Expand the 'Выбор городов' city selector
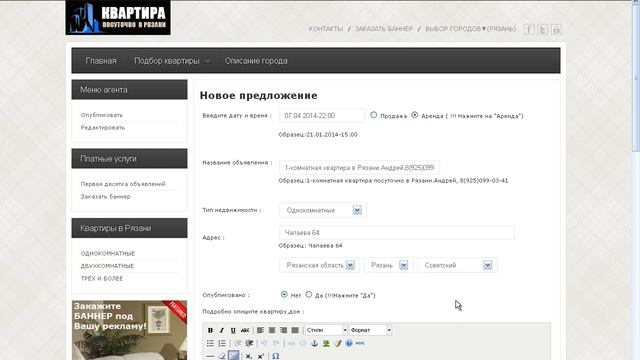This screenshot has height=360, width=640. [471, 29]
